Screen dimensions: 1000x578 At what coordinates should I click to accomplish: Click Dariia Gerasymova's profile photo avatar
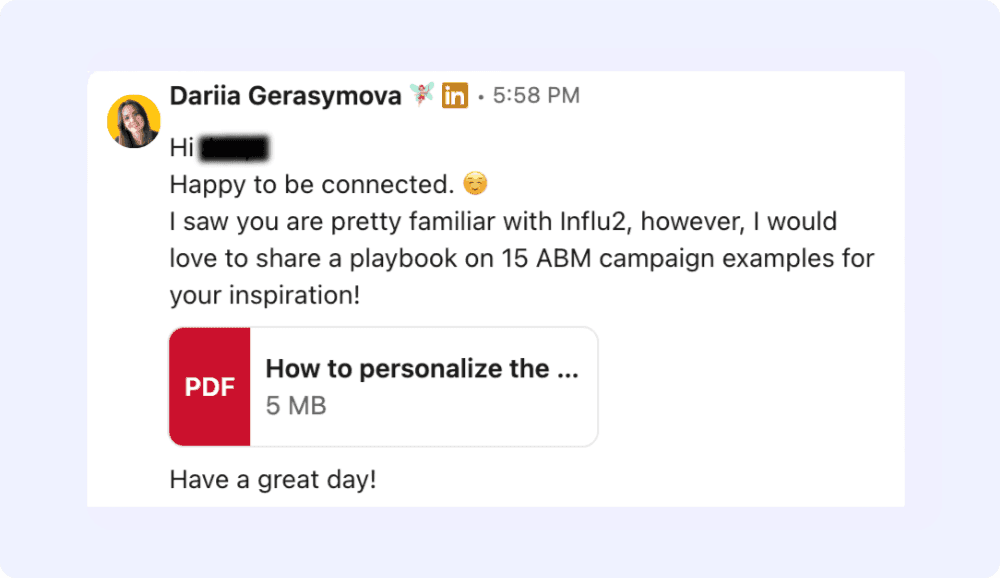[134, 121]
